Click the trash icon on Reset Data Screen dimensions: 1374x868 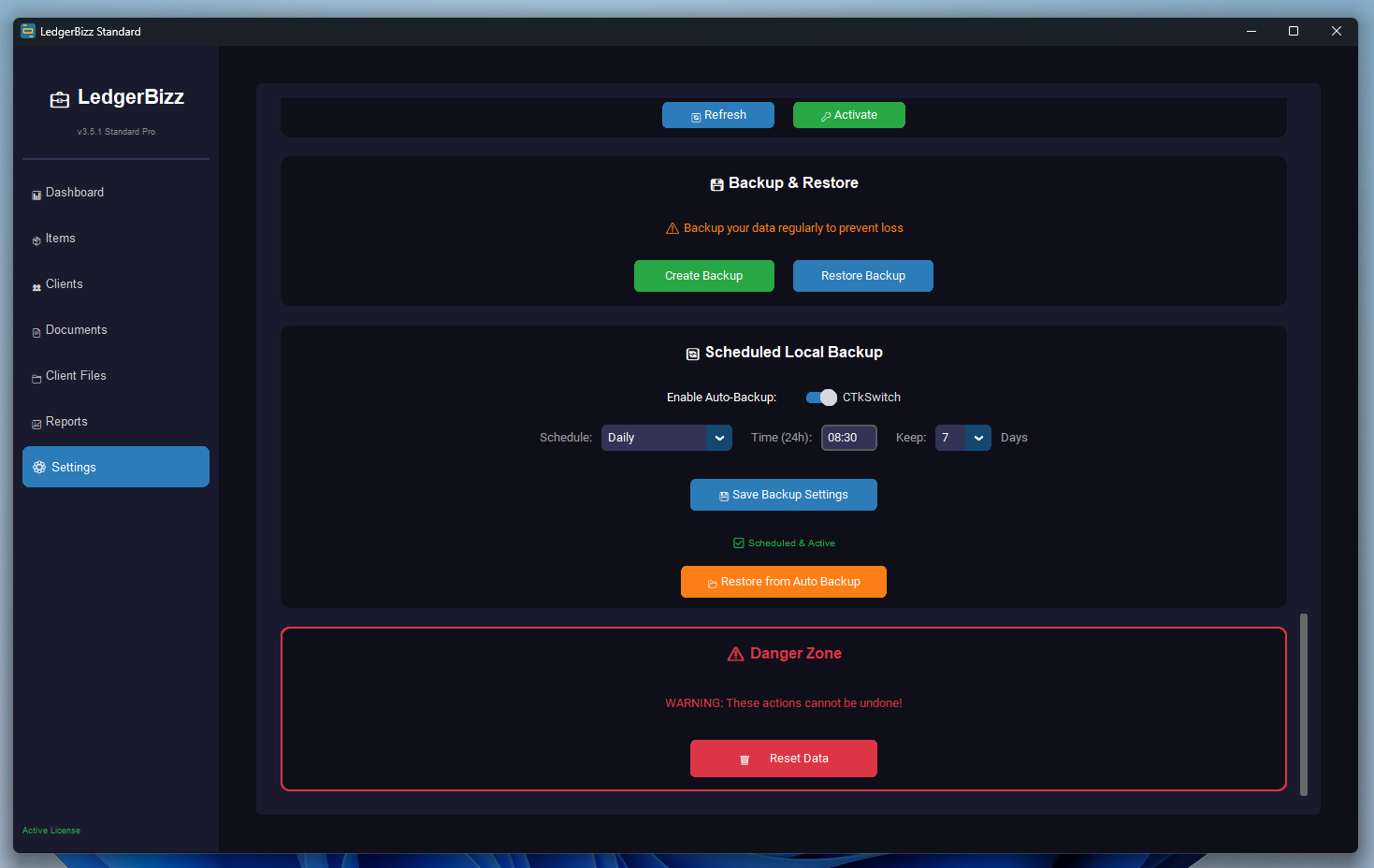click(x=745, y=759)
